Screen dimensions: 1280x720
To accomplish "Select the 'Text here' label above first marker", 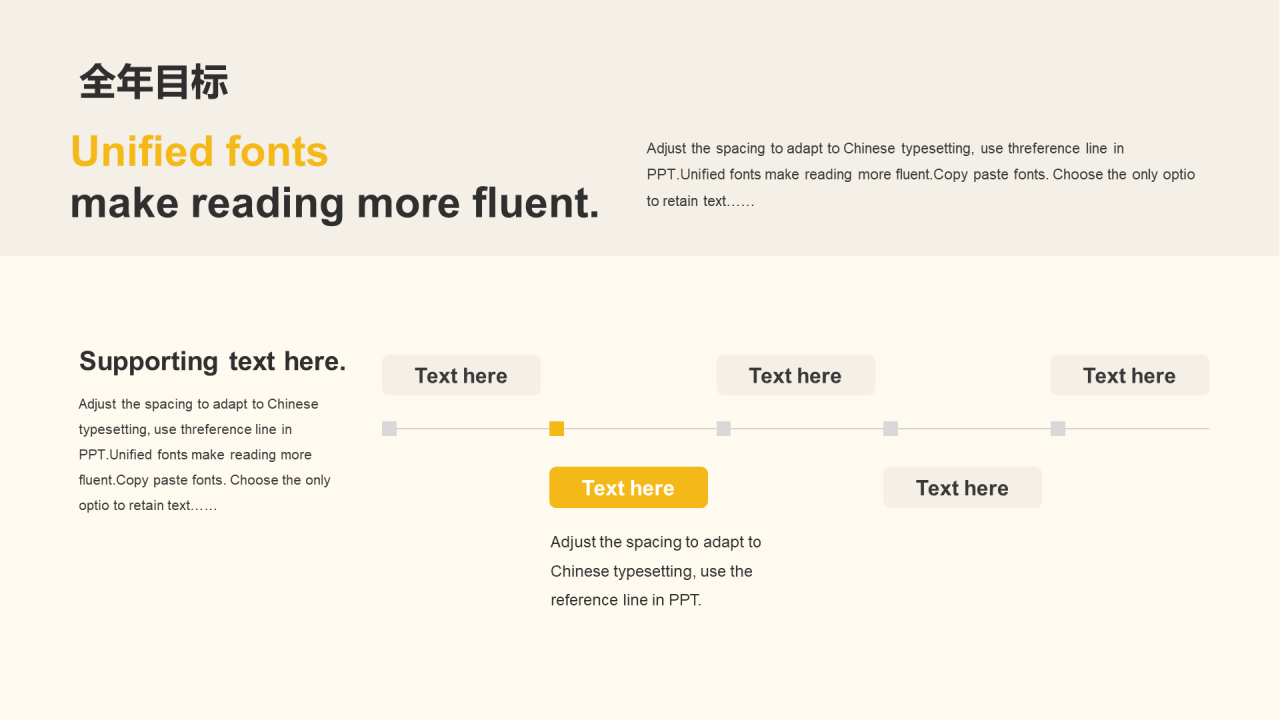I will (461, 375).
